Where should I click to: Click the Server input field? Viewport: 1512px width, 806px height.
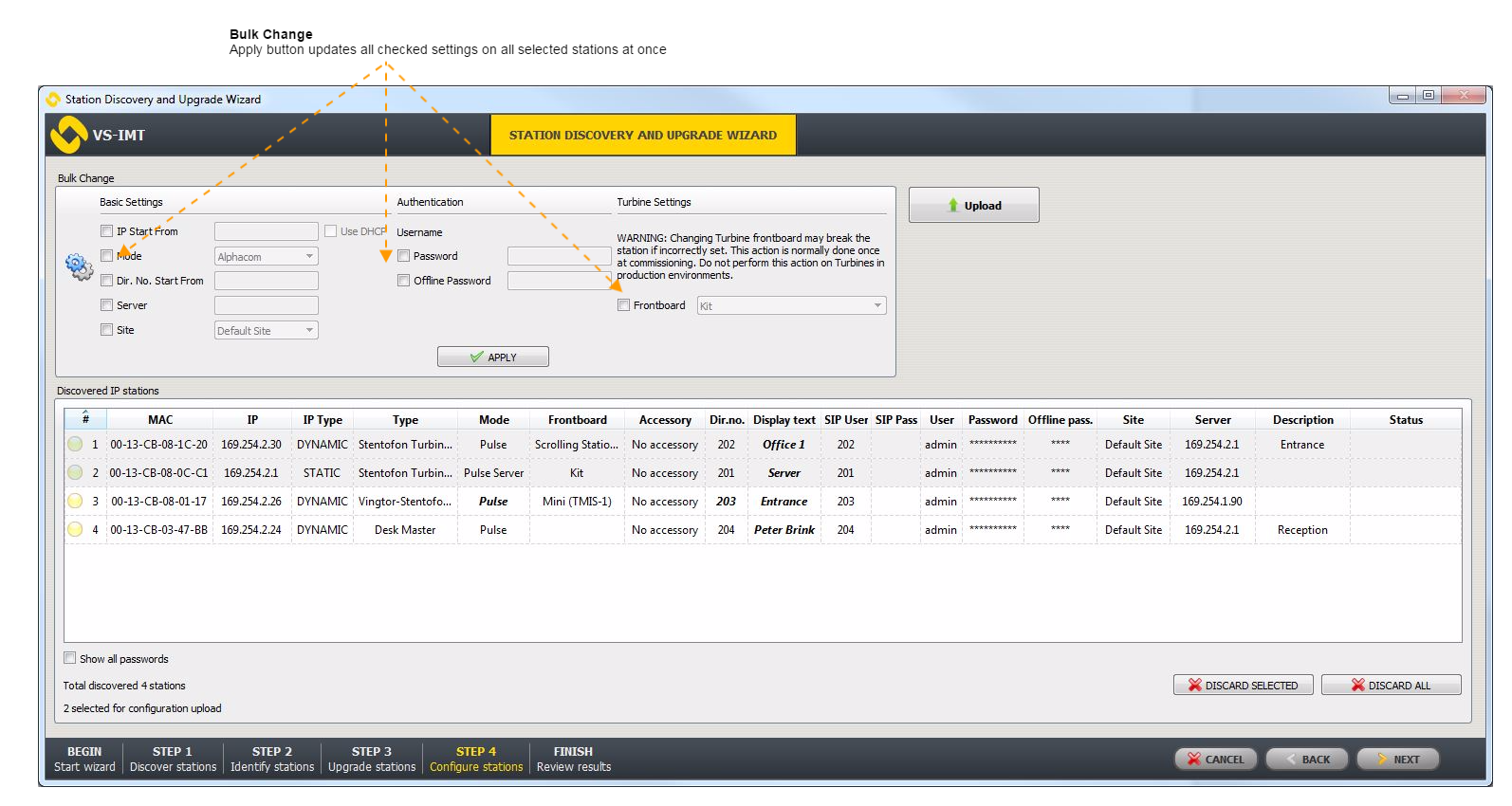266,305
